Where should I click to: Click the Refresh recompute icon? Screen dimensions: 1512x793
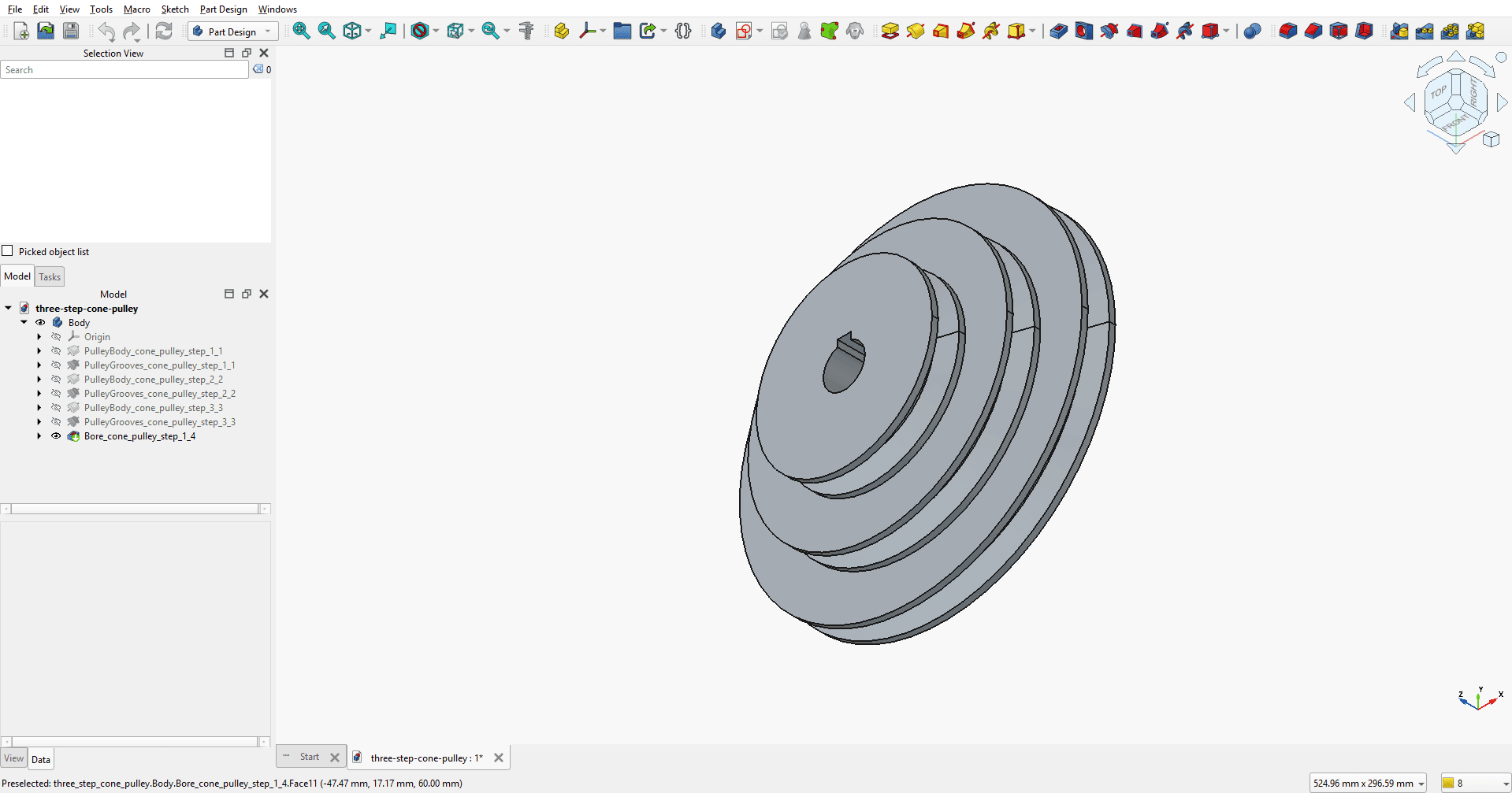[163, 31]
